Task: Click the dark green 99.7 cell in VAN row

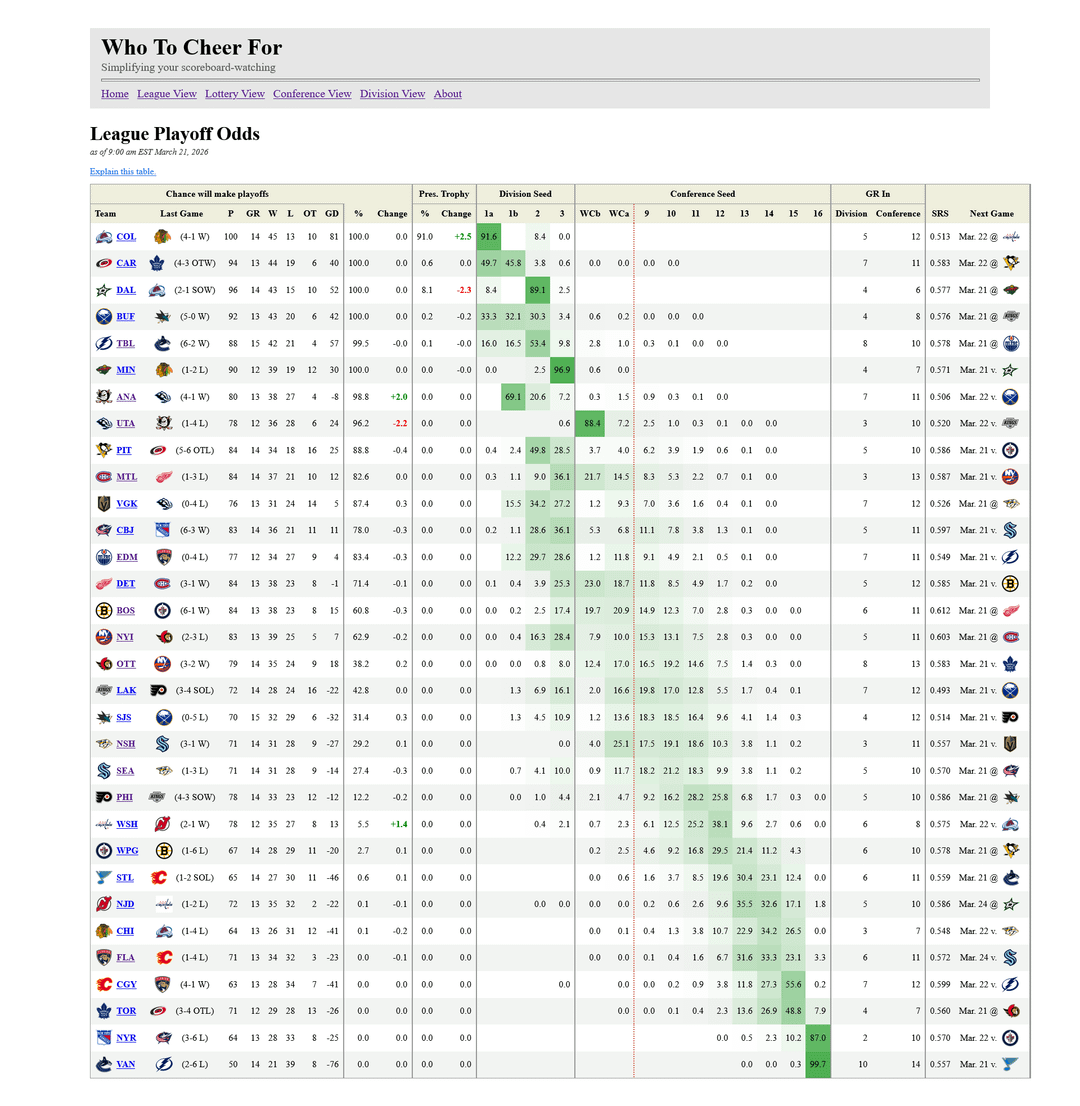Action: (x=818, y=1064)
